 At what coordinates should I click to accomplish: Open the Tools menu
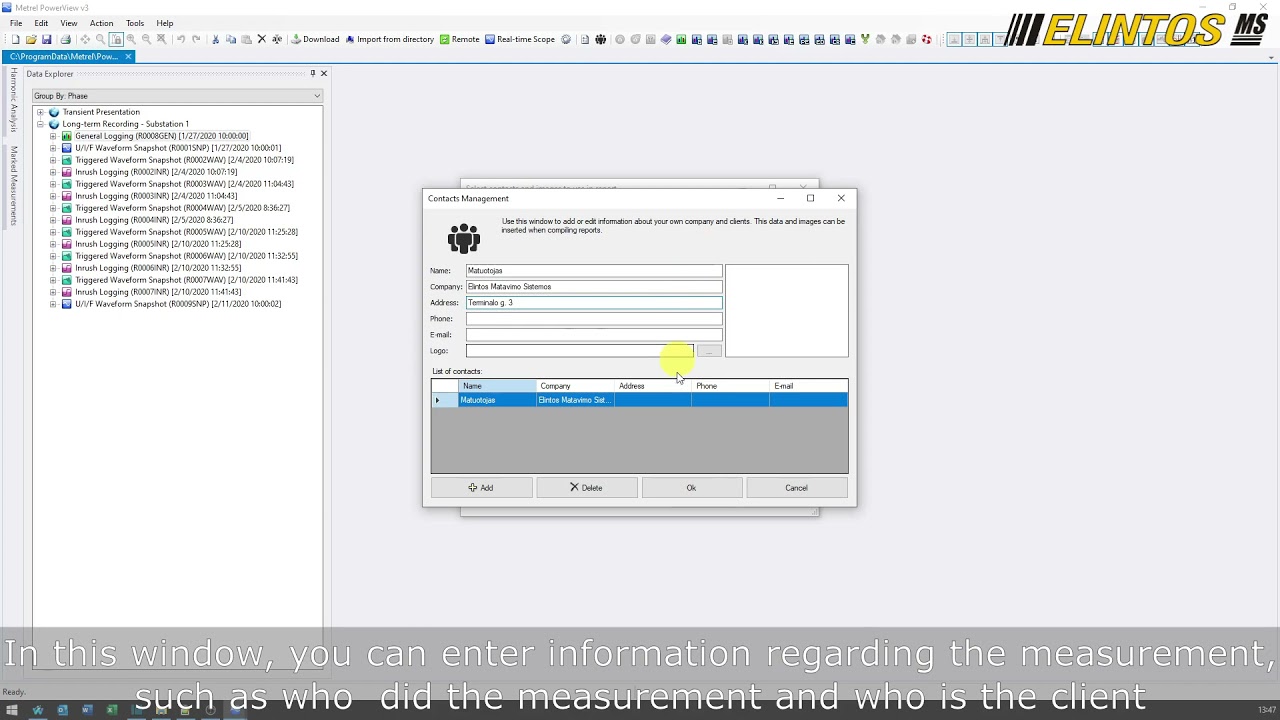tap(135, 23)
